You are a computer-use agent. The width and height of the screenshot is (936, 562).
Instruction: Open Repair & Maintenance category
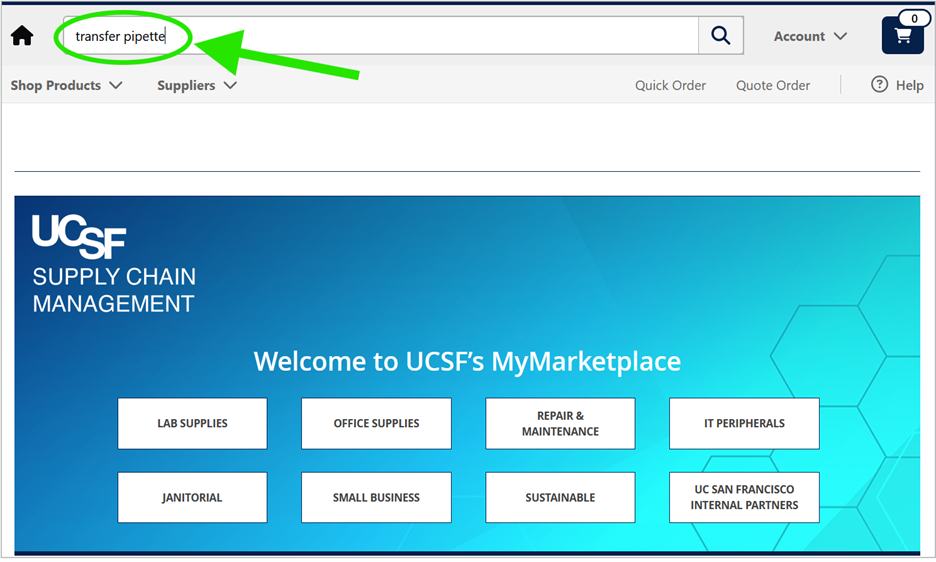click(x=560, y=423)
